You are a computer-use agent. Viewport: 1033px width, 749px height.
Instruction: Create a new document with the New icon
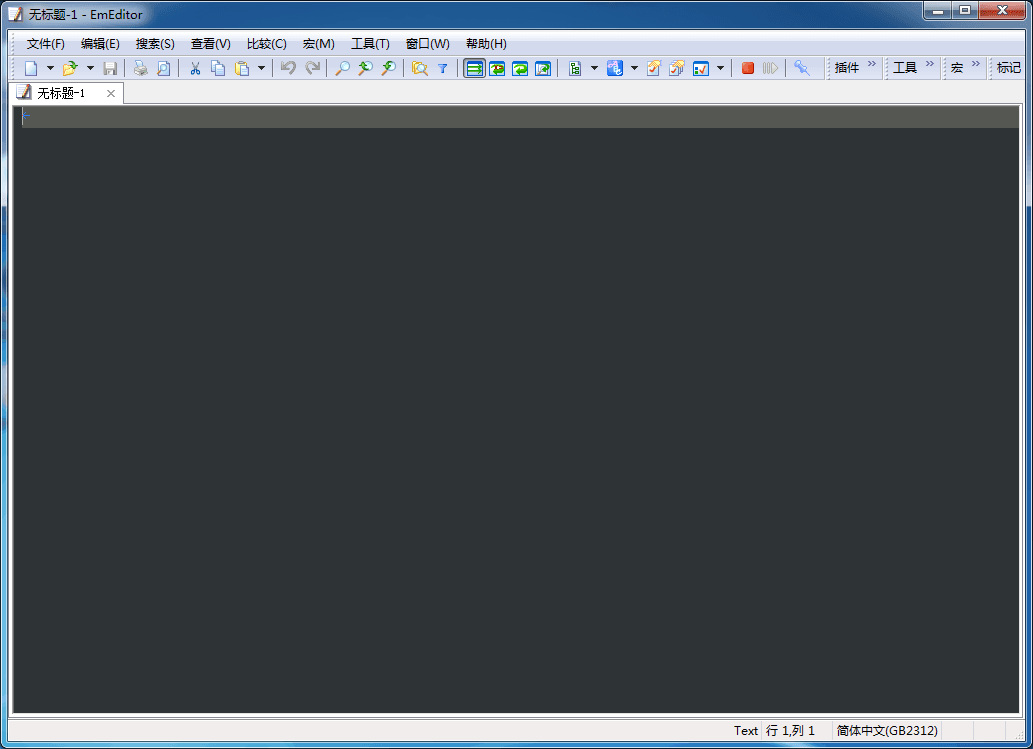(31, 67)
